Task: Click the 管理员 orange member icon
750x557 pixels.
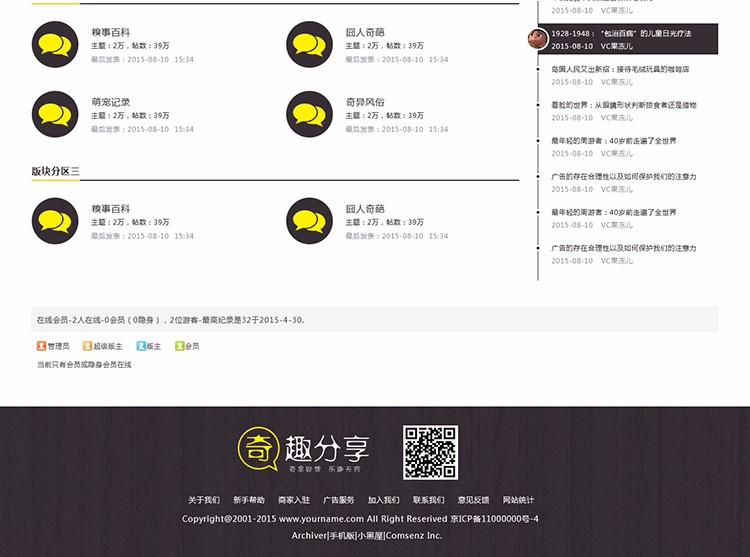Action: pos(41,346)
